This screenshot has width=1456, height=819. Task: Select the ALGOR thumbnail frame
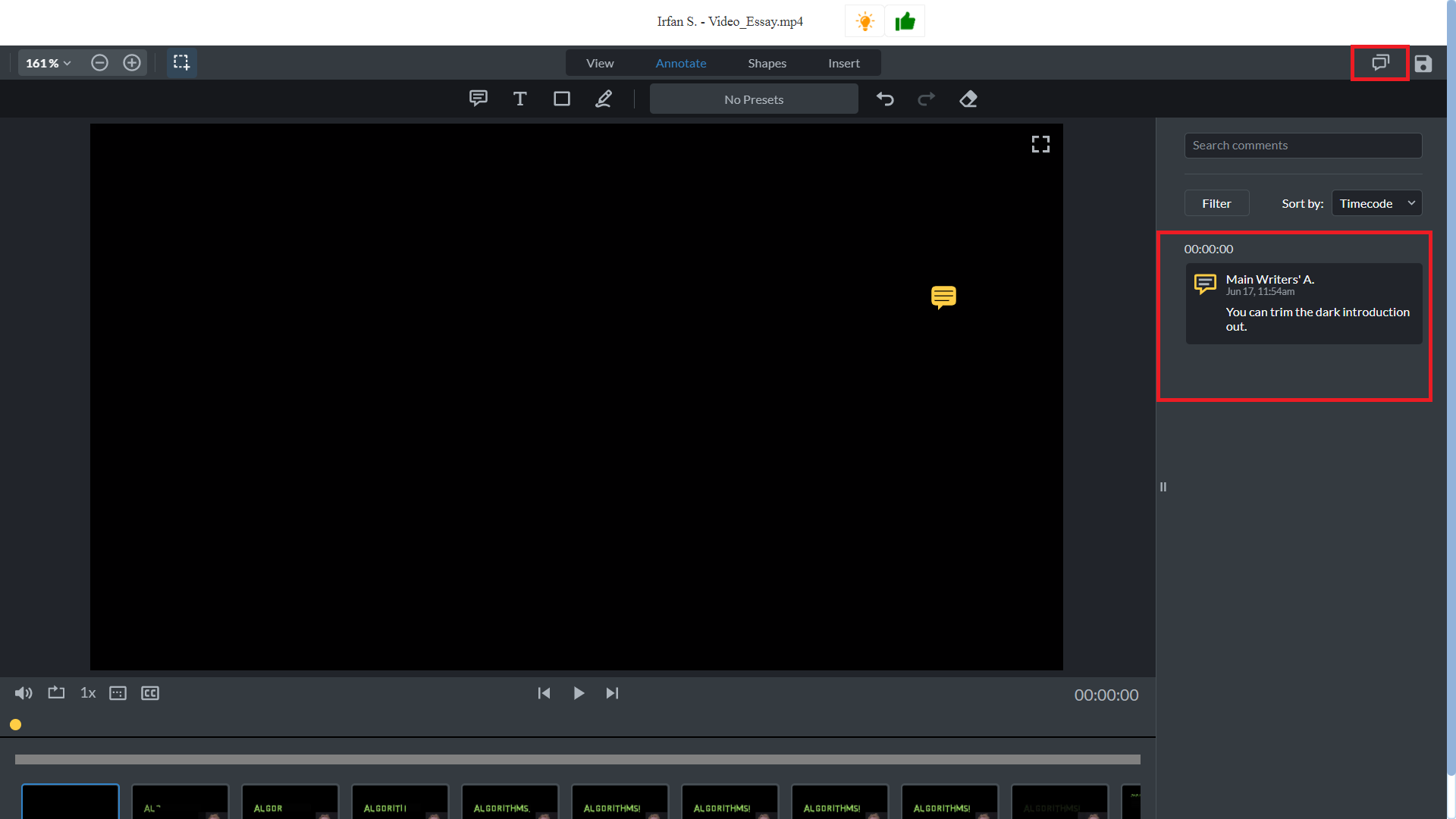[290, 802]
